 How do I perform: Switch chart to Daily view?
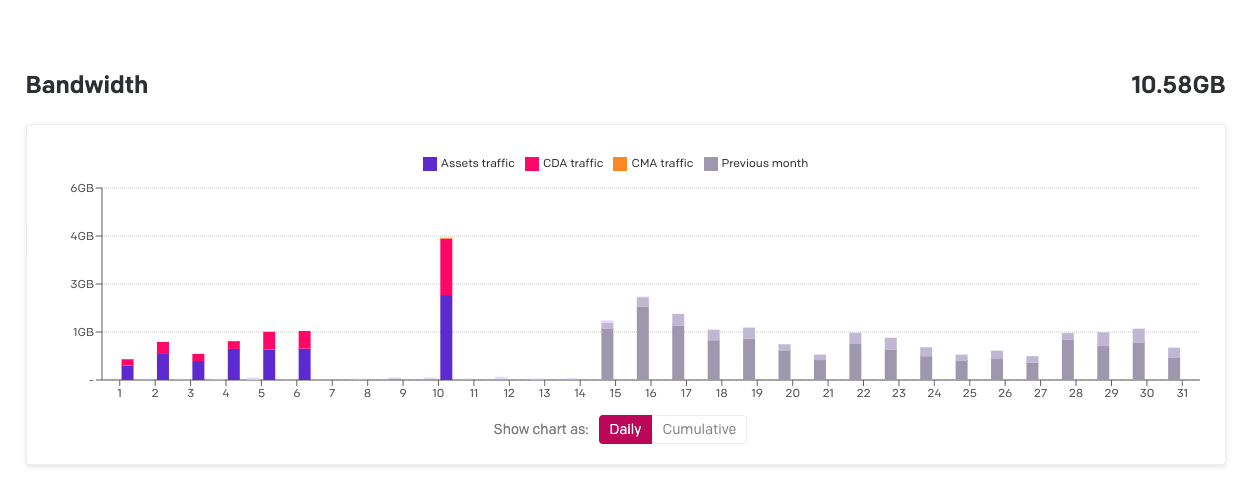click(x=625, y=430)
